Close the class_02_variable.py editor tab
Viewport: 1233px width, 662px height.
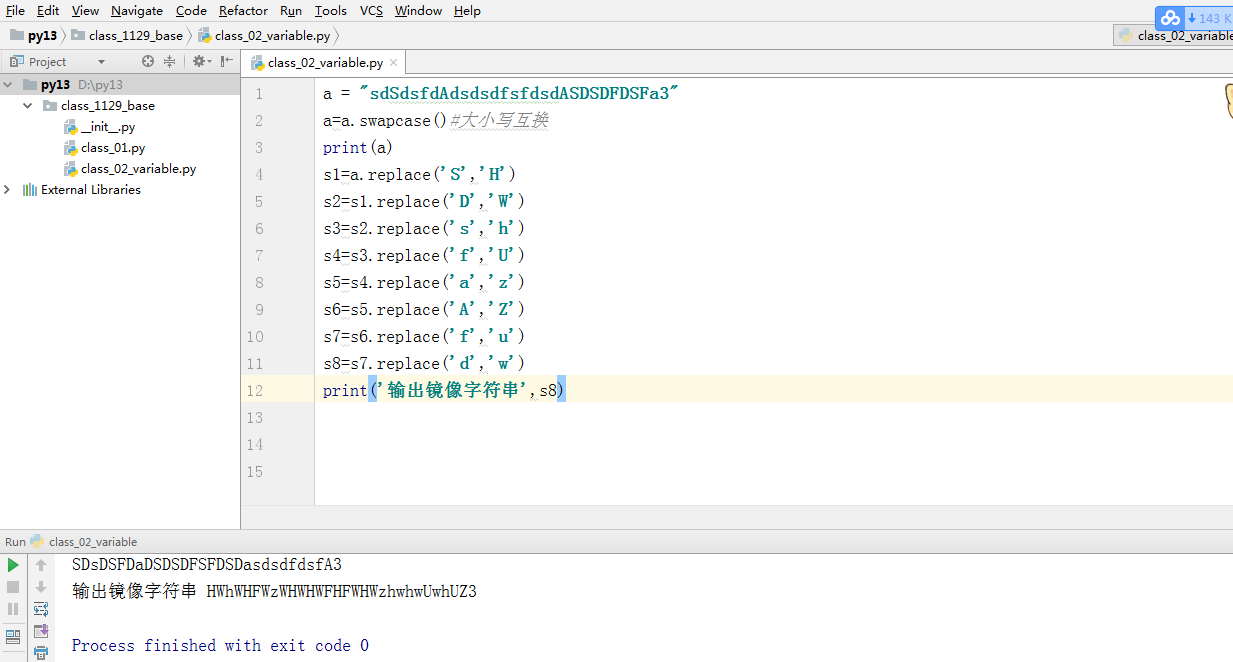click(394, 62)
